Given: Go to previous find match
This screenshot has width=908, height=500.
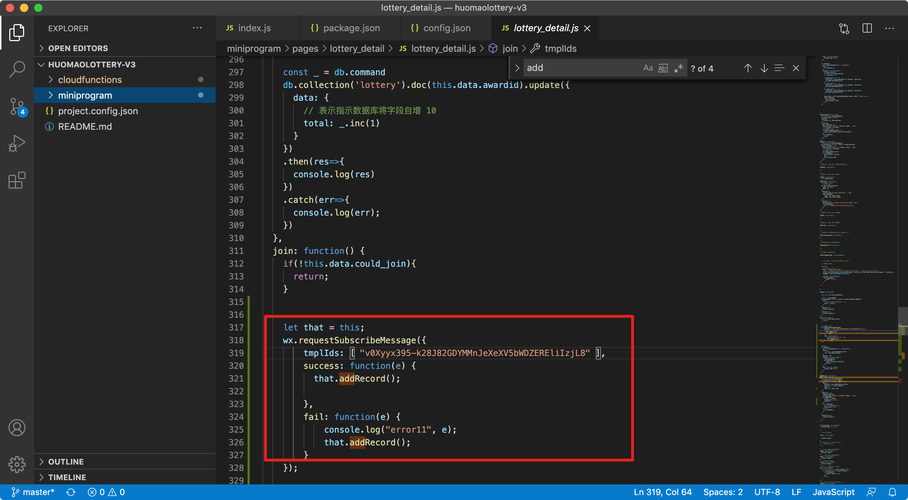Looking at the screenshot, I should point(748,68).
